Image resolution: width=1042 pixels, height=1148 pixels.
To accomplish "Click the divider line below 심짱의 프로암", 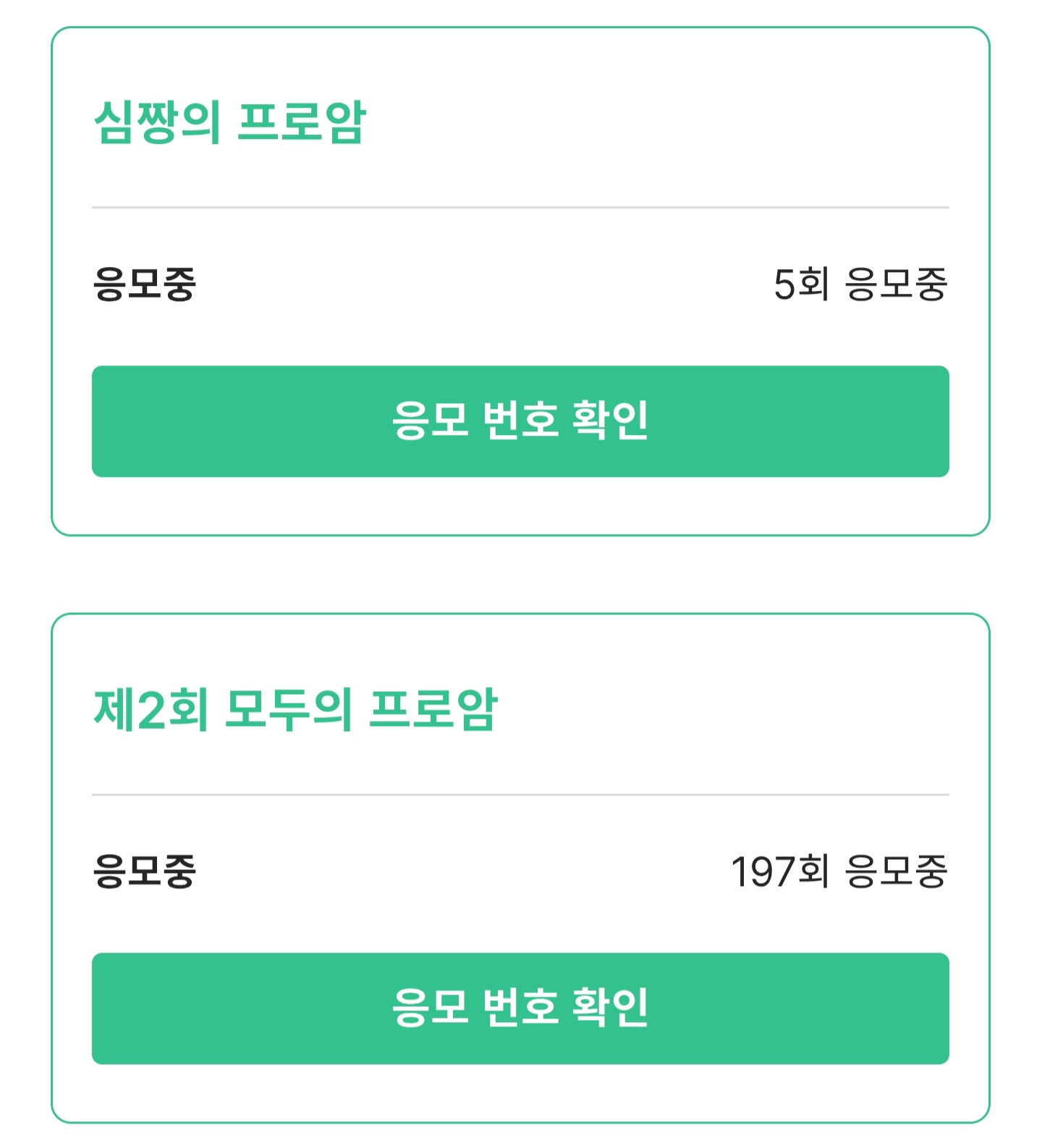I will pos(520,208).
